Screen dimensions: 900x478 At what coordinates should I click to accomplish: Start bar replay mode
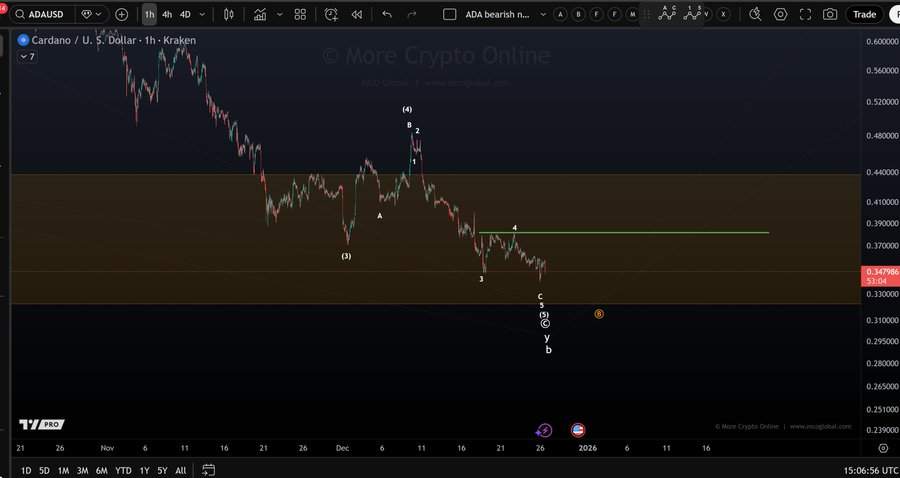pos(358,14)
